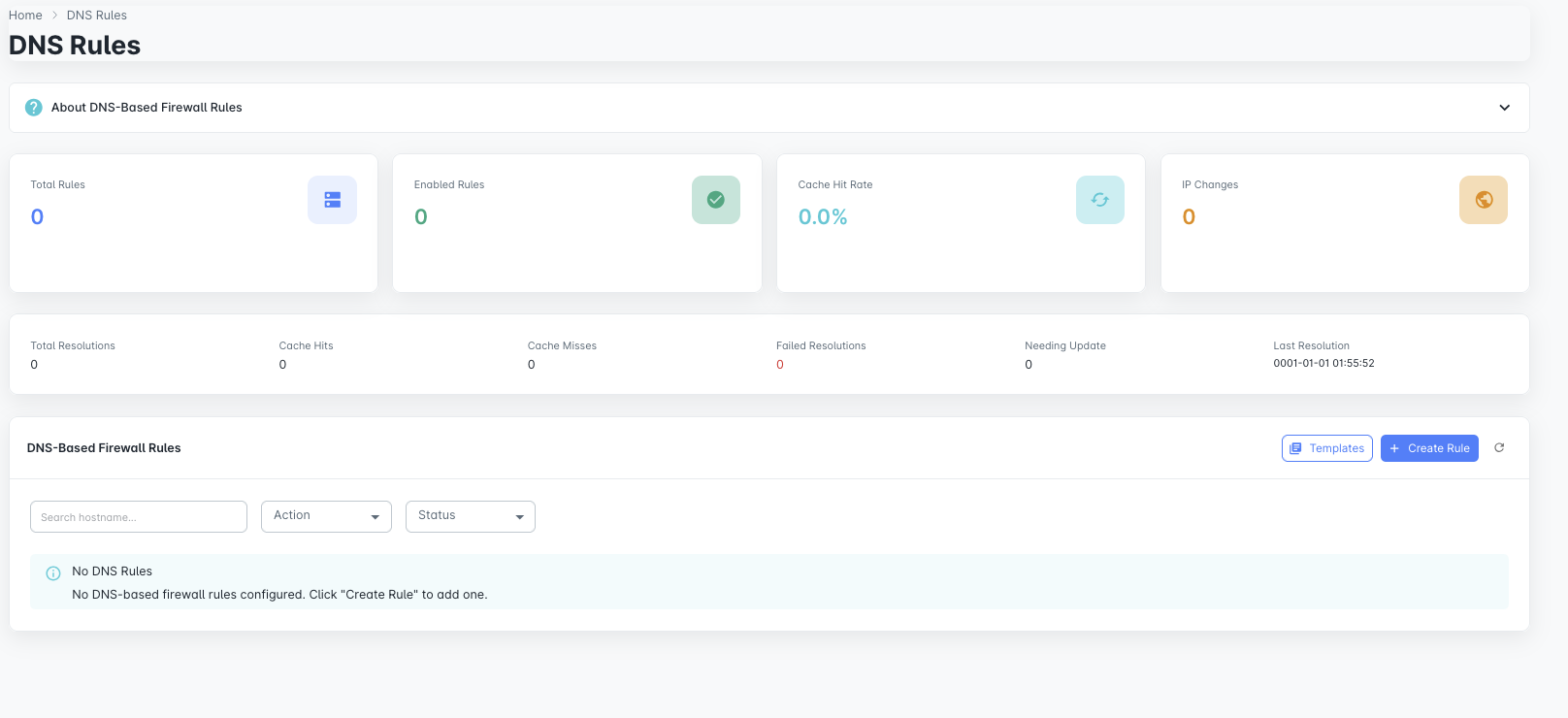
Task: Click the question mark help icon
Action: click(34, 108)
